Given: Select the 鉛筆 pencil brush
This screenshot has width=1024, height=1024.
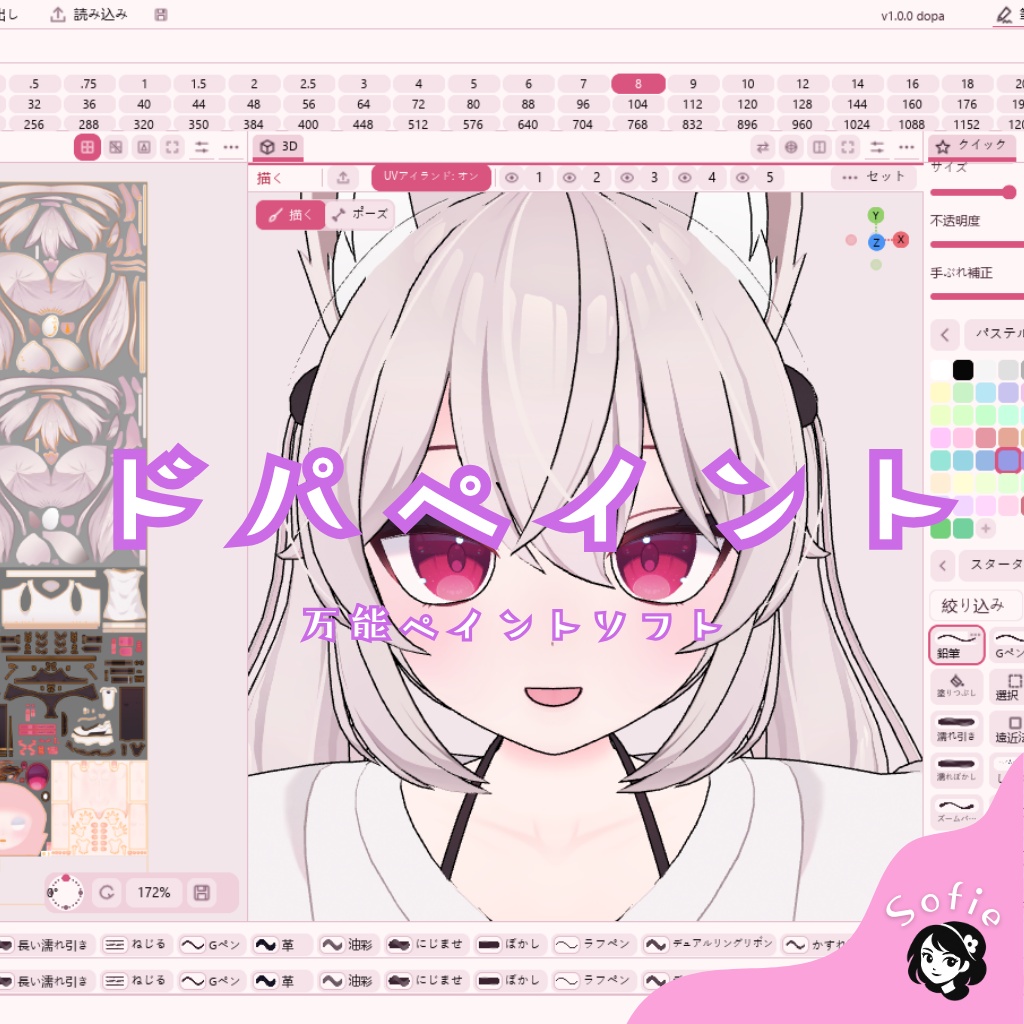Looking at the screenshot, I should coord(957,645).
